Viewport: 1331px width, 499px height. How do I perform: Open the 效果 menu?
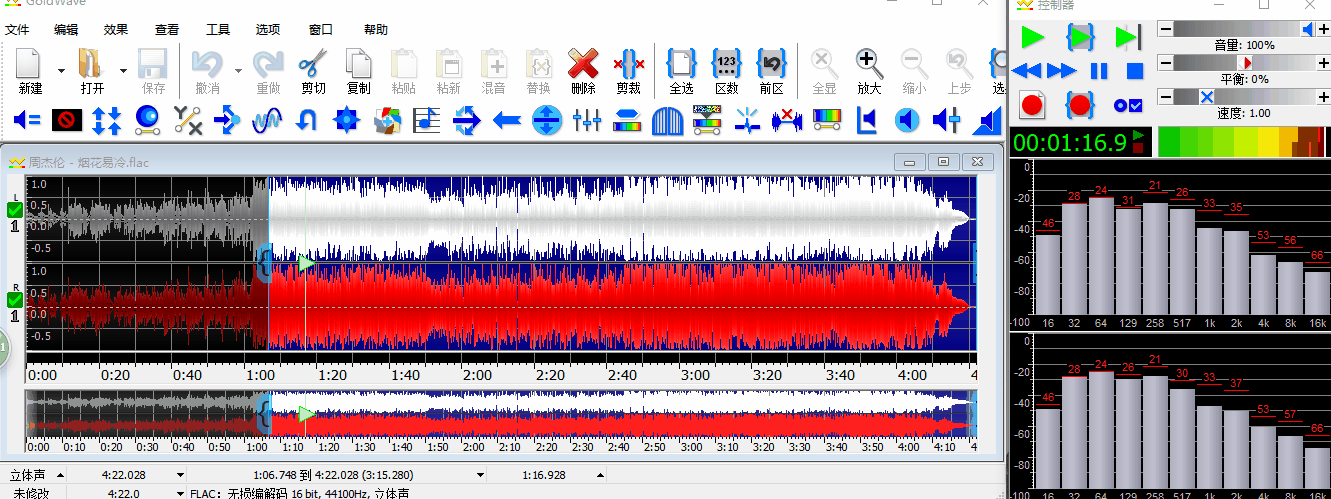[x=116, y=30]
